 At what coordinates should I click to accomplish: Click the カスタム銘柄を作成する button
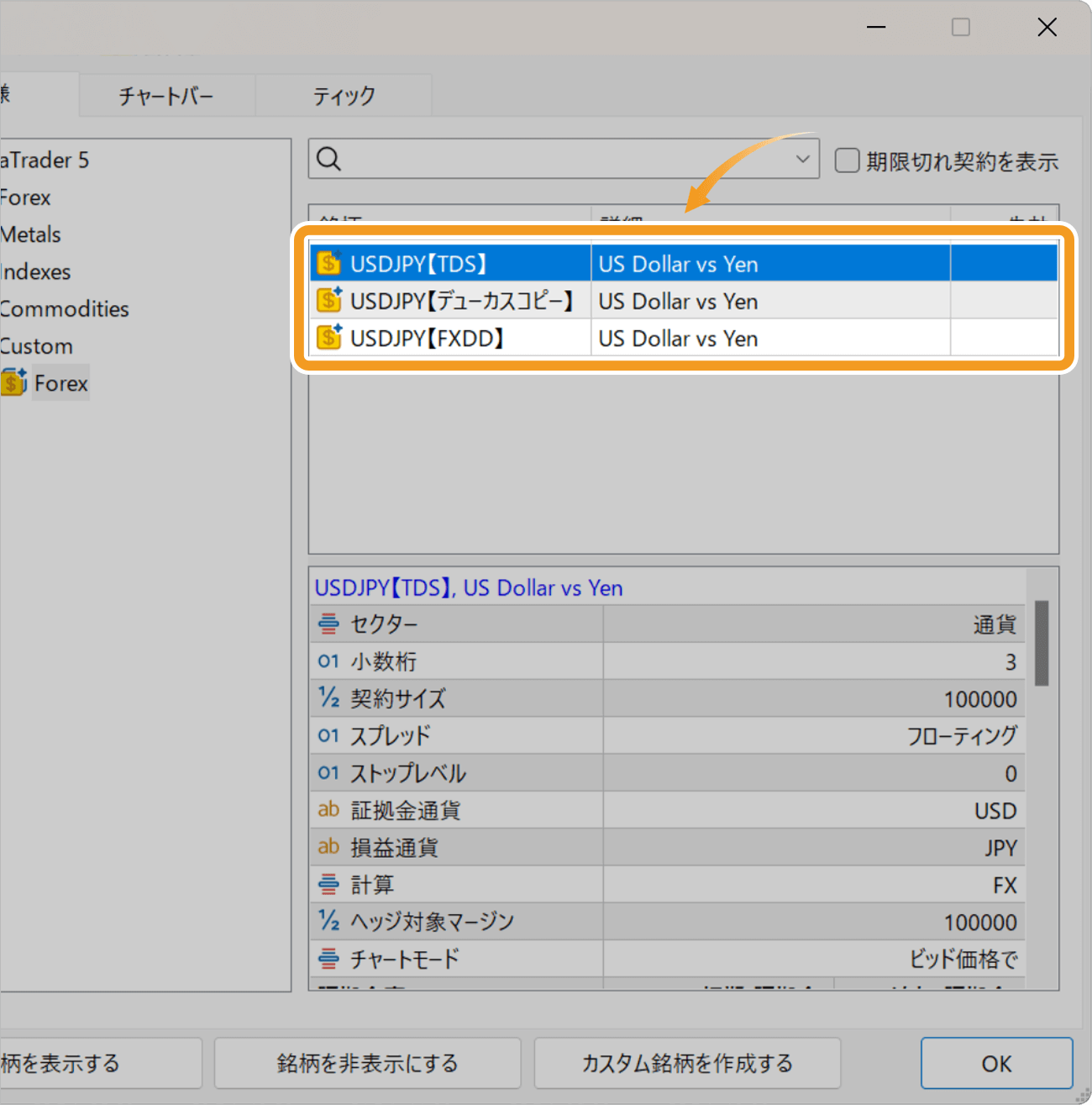coord(687,1063)
